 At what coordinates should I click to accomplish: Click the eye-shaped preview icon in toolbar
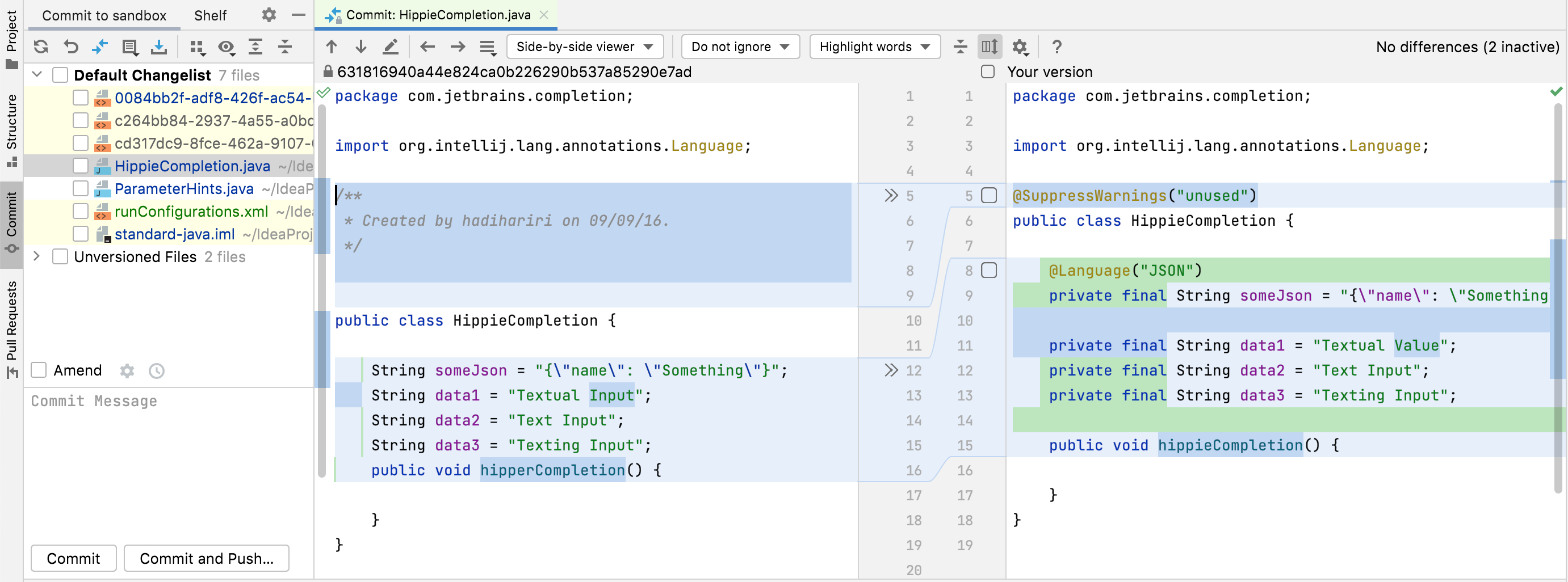[x=226, y=47]
